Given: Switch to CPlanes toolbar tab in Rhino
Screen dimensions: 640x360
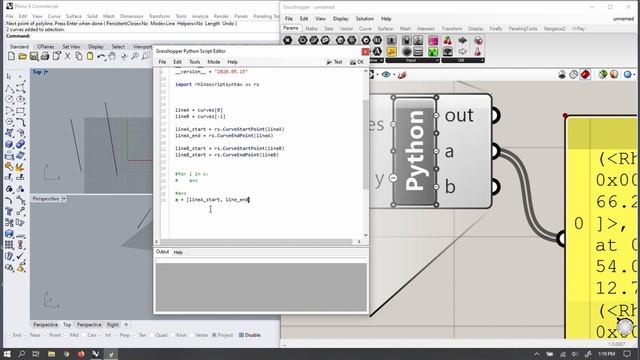Looking at the screenshot, I should (46, 47).
